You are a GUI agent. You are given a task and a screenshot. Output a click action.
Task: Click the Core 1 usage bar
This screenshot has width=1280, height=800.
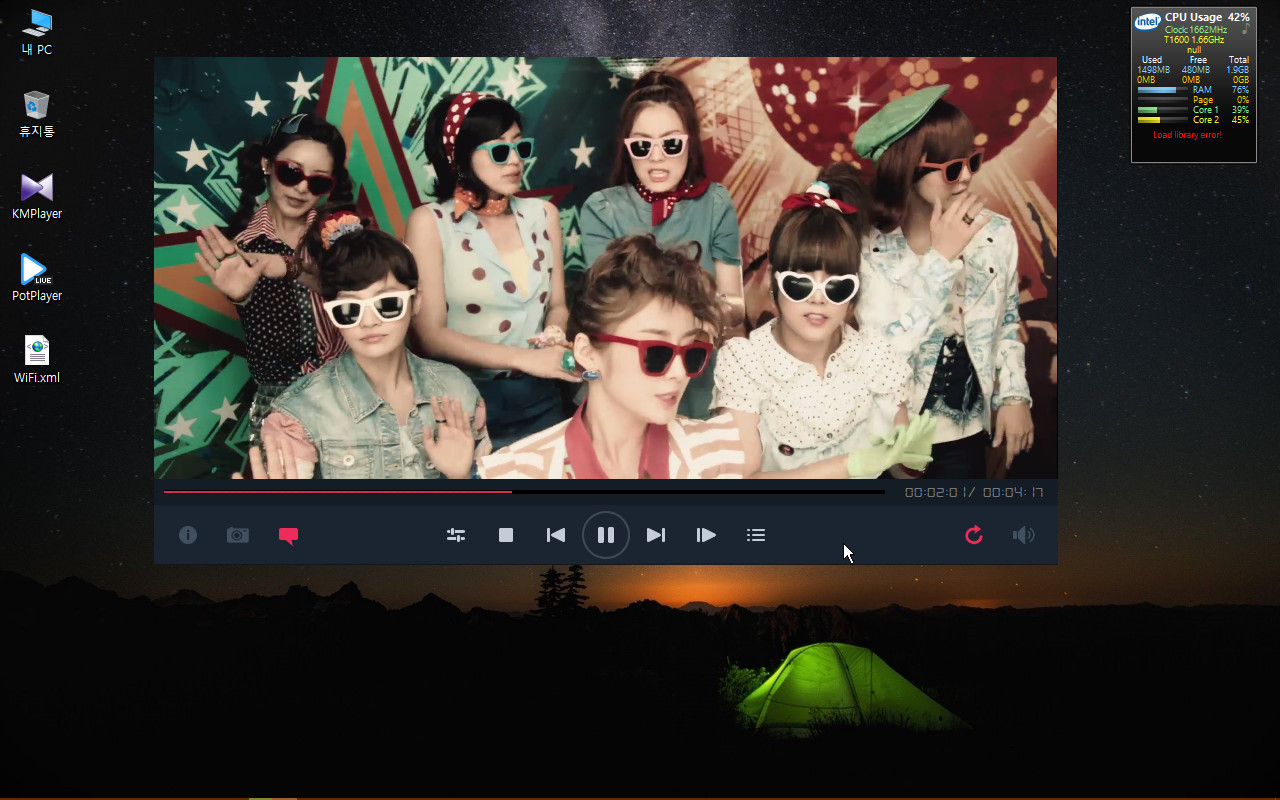(1162, 110)
